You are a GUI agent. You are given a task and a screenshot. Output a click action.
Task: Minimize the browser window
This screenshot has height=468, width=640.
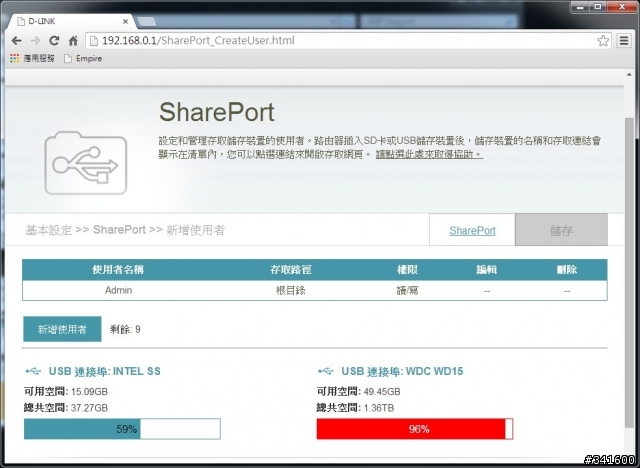(x=580, y=7)
